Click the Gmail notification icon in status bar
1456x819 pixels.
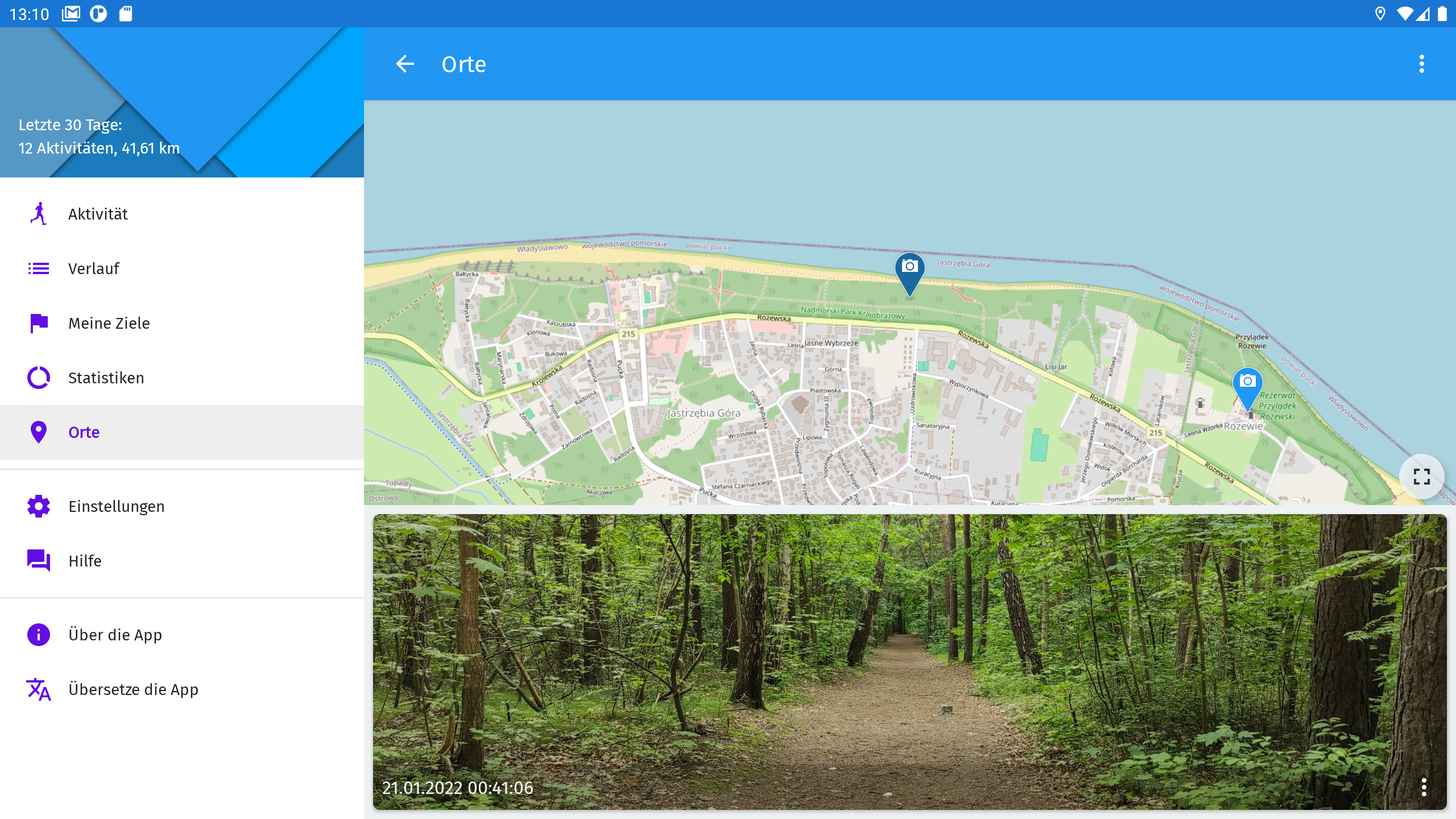pyautogui.click(x=71, y=14)
